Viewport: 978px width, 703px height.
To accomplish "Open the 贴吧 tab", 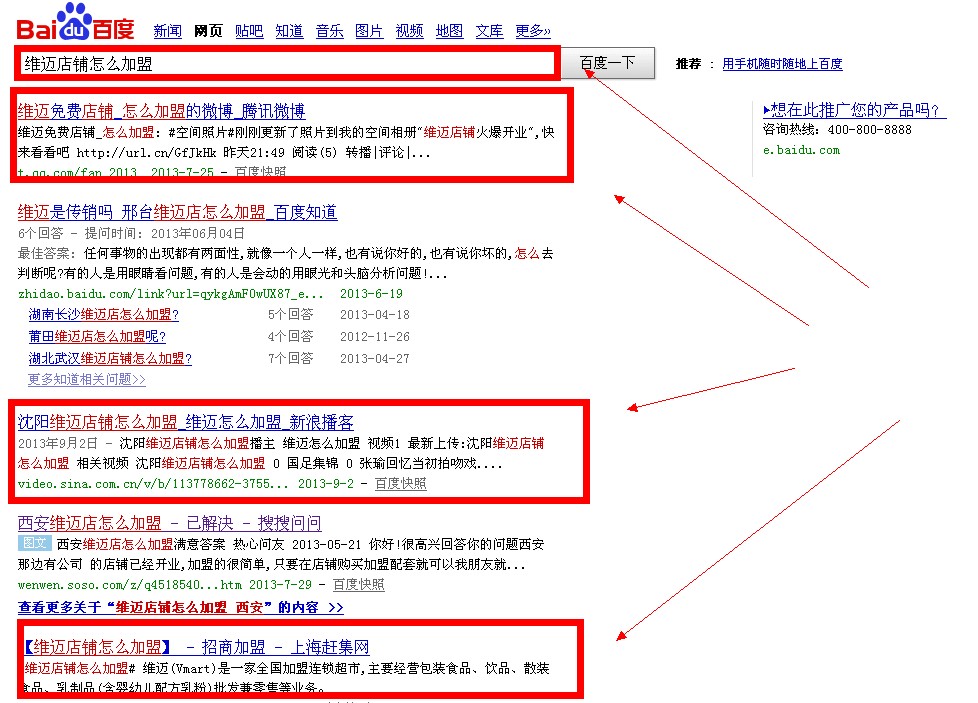I will 249,31.
